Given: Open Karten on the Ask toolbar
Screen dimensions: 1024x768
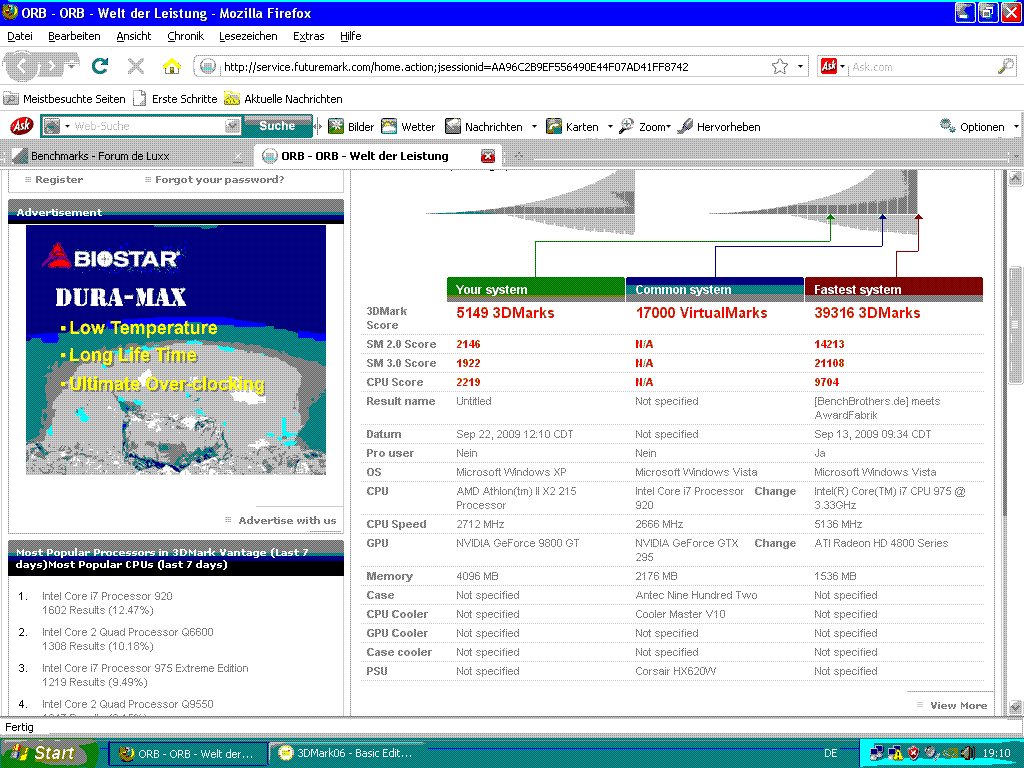Looking at the screenshot, I should 572,127.
